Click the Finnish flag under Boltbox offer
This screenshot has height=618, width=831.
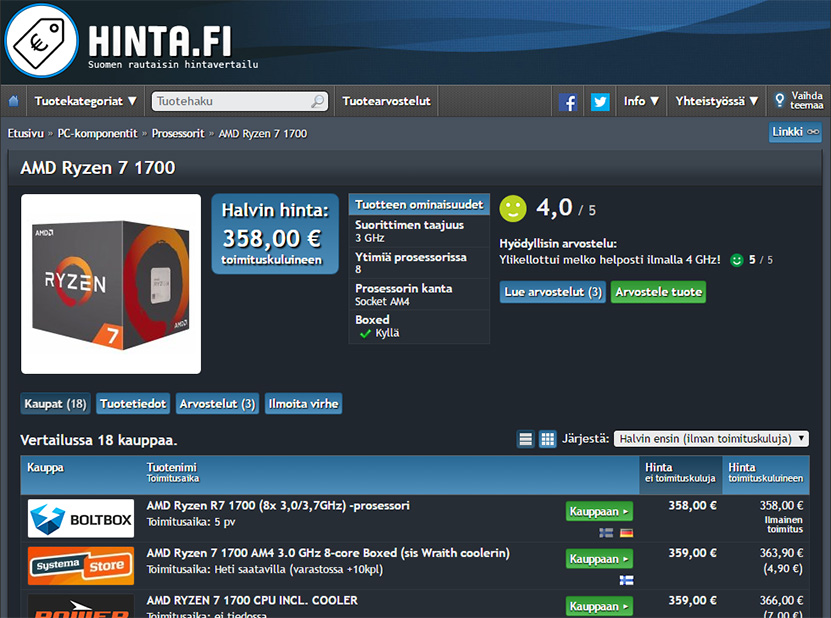[x=606, y=533]
